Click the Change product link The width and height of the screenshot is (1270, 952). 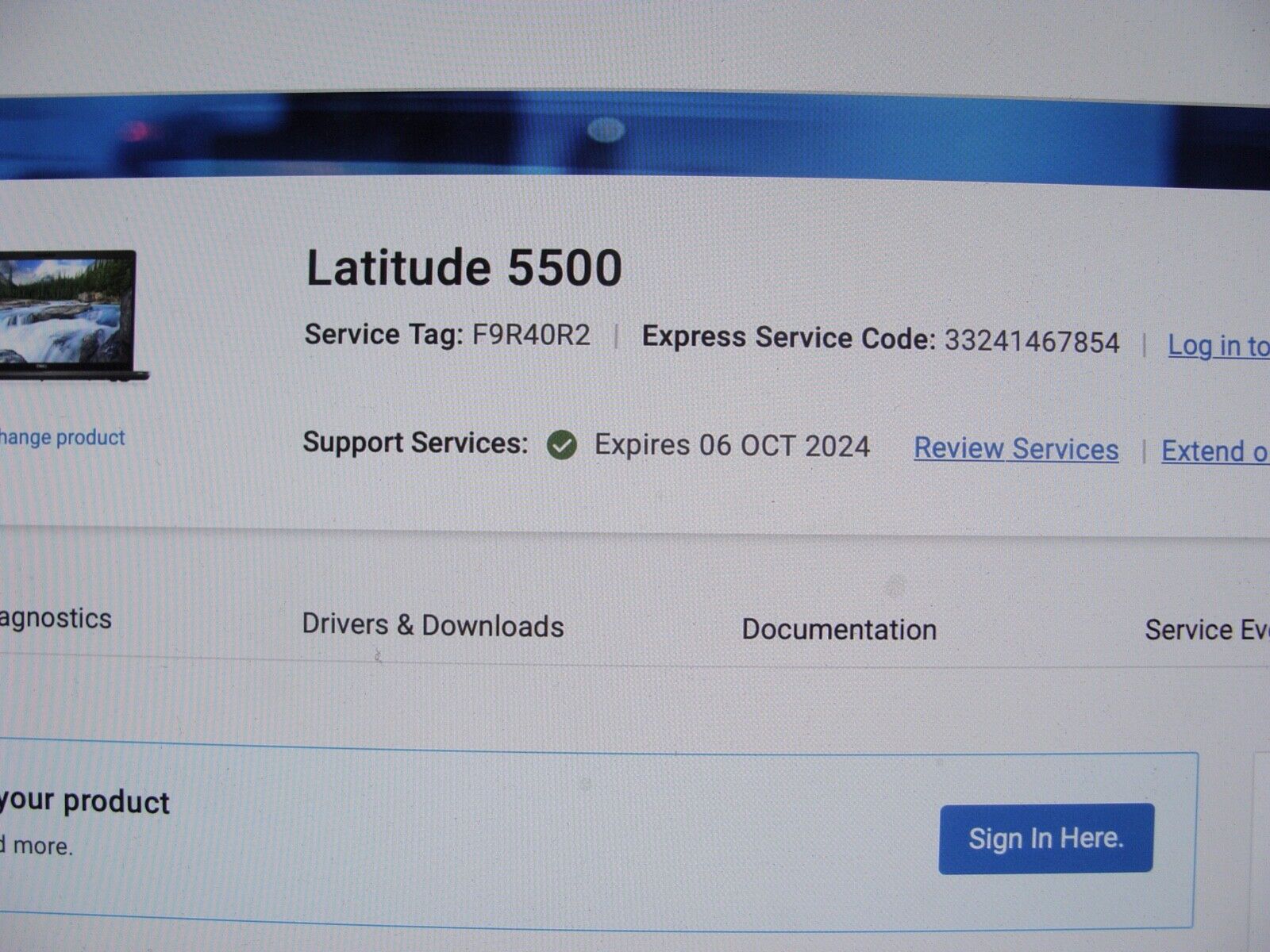click(x=62, y=437)
